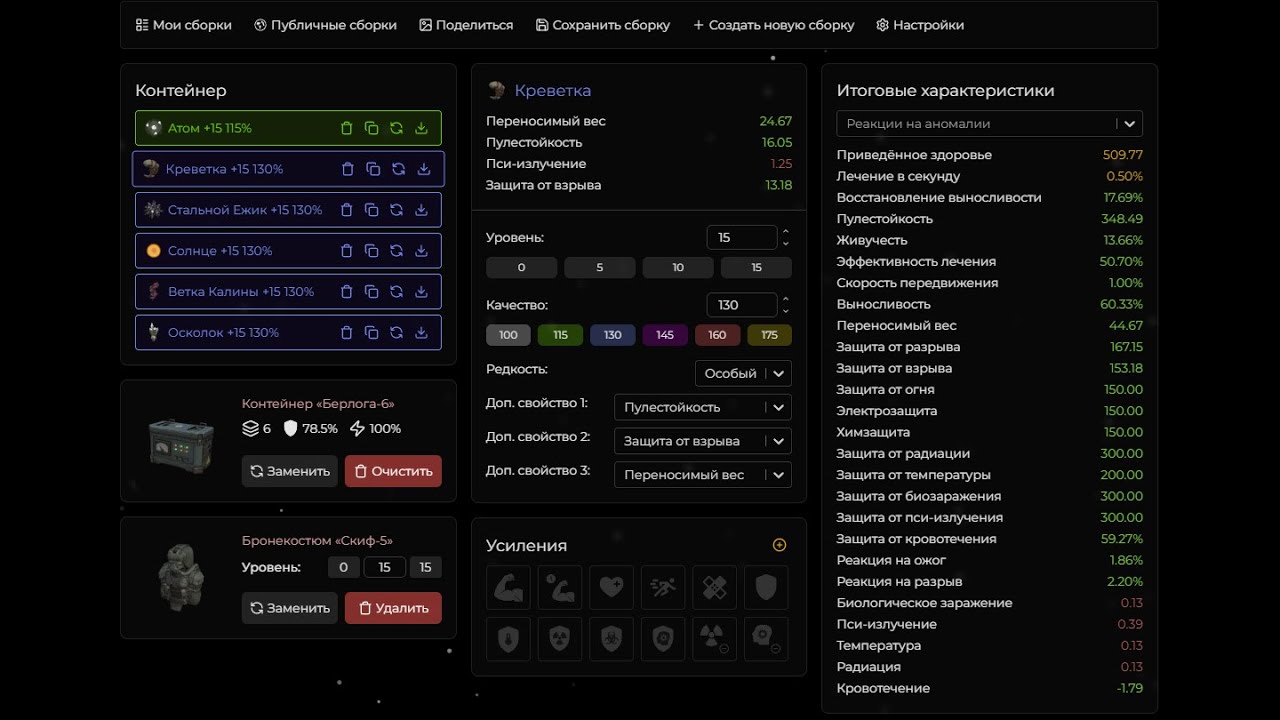The image size is (1280, 720).
Task: Toggle the radiation shield boost
Action: pos(560,639)
